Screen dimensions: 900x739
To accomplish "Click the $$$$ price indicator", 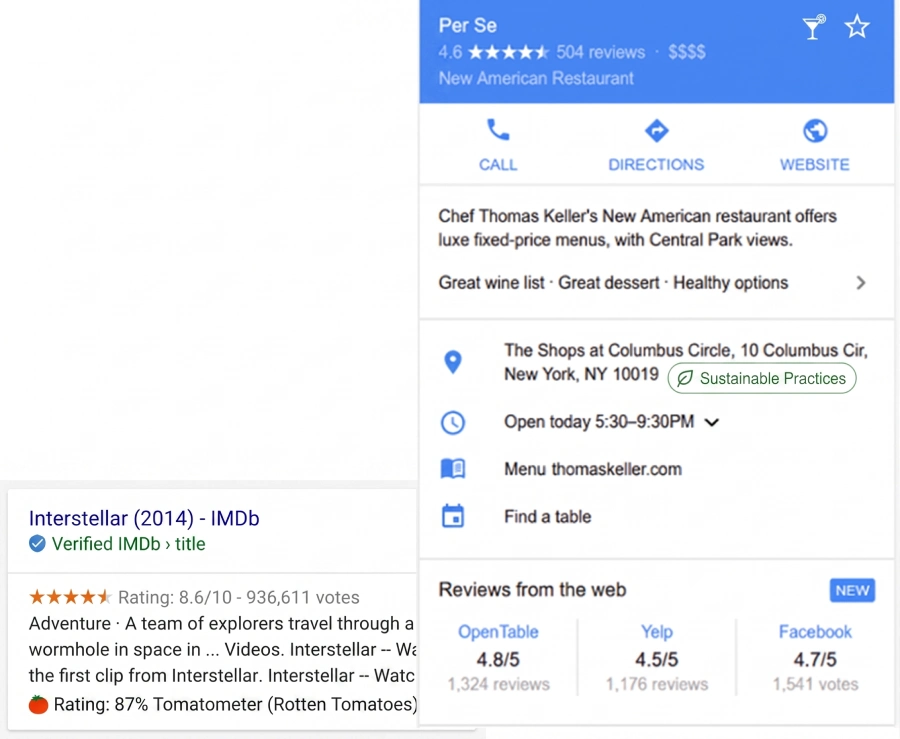I will pyautogui.click(x=686, y=52).
